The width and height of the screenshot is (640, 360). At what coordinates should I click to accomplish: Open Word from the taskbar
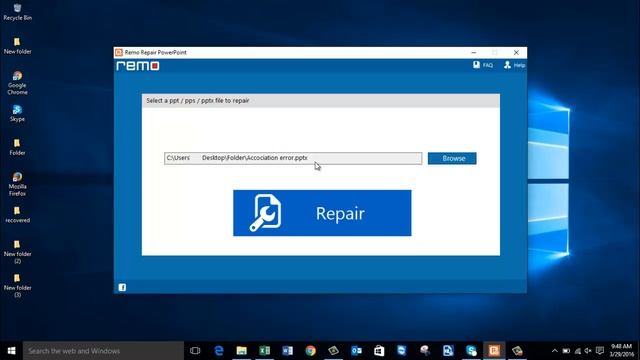[287, 351]
